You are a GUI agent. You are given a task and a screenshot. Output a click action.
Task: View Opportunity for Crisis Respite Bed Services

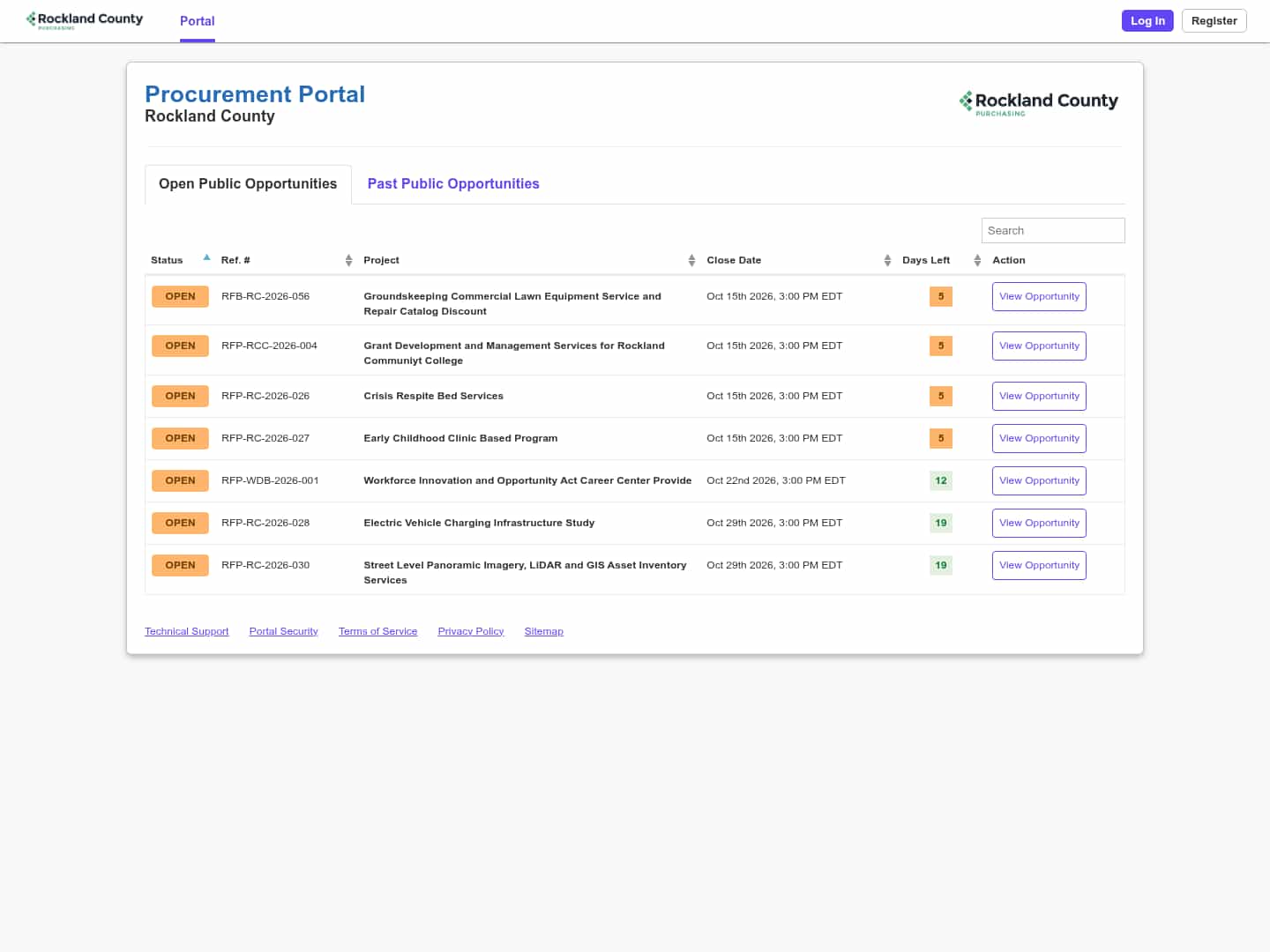pos(1039,397)
